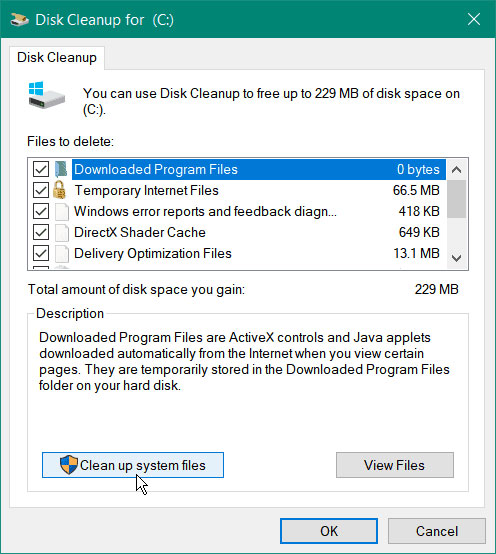Click the file list scroll down arrow

tap(456, 258)
